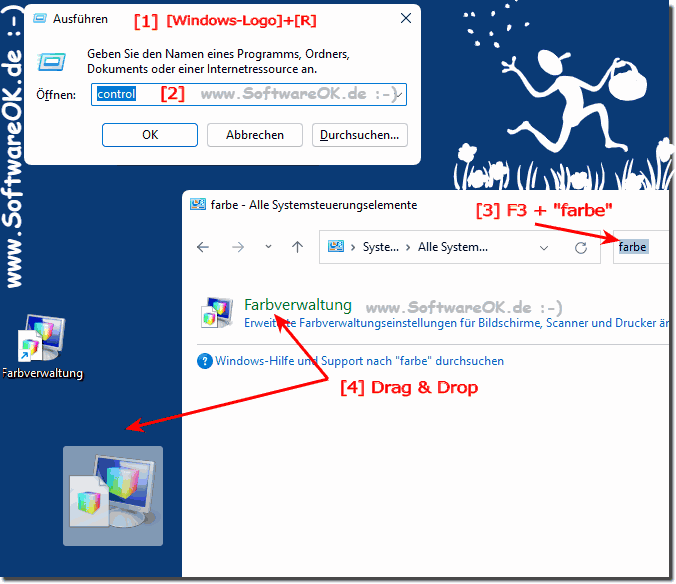676x584 pixels.
Task: Open the recent locations dropdown chevron
Action: click(268, 247)
